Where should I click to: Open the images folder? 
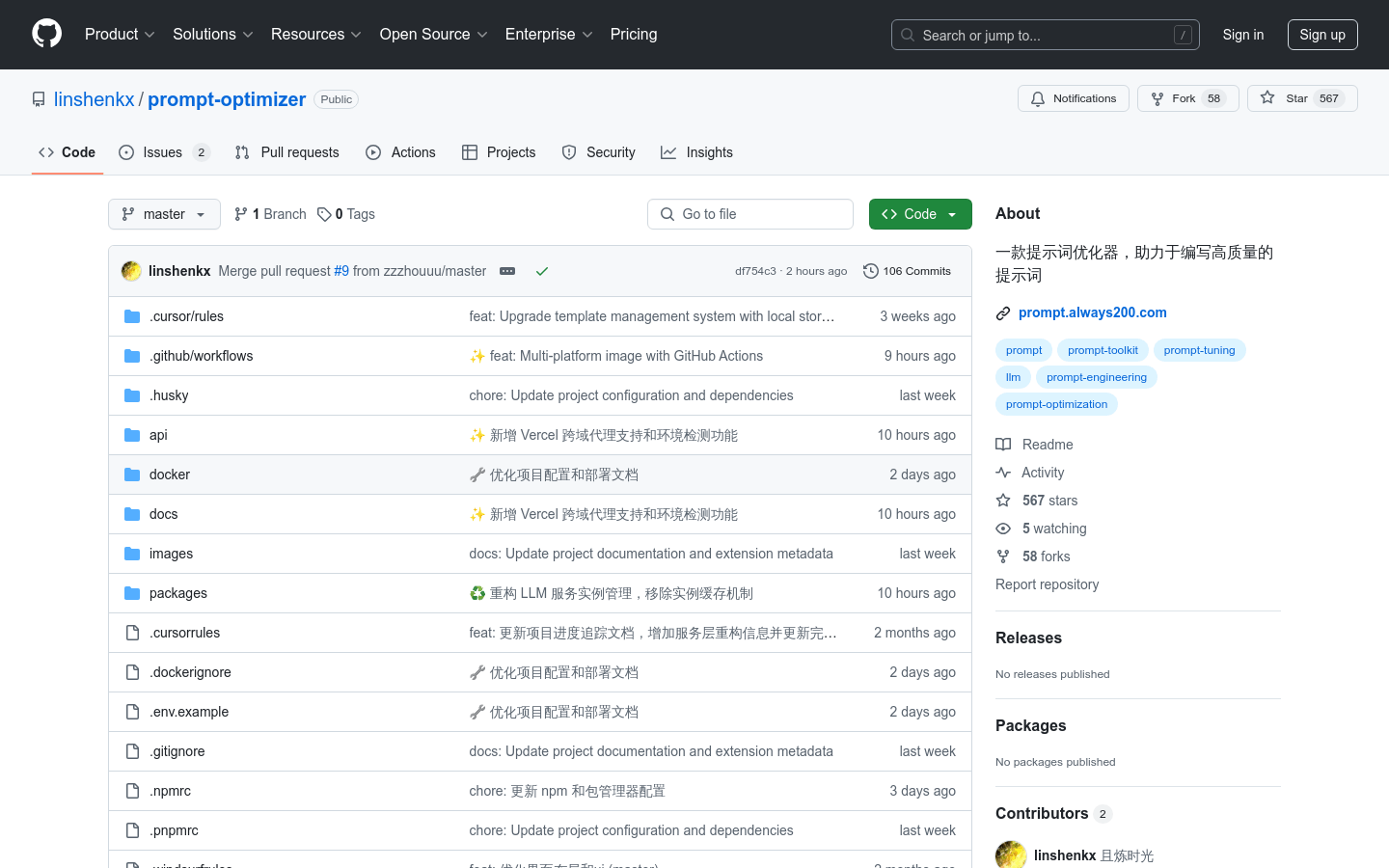pyautogui.click(x=171, y=554)
